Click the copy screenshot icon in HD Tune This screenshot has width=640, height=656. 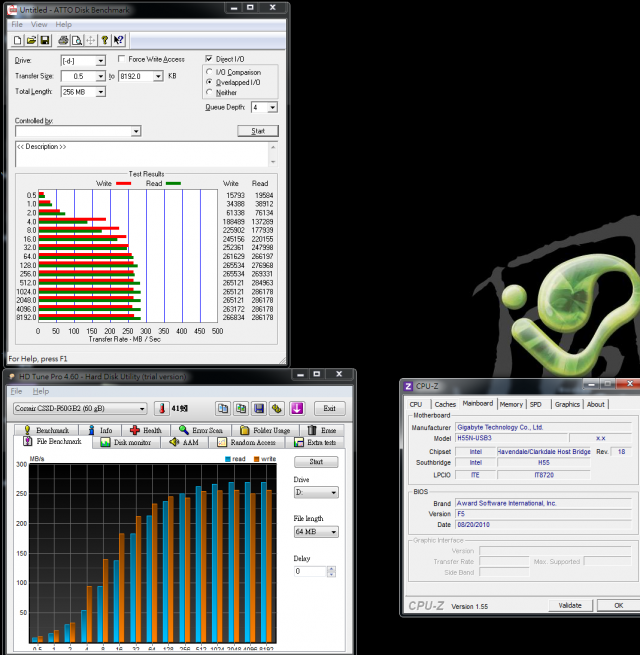pos(241,408)
